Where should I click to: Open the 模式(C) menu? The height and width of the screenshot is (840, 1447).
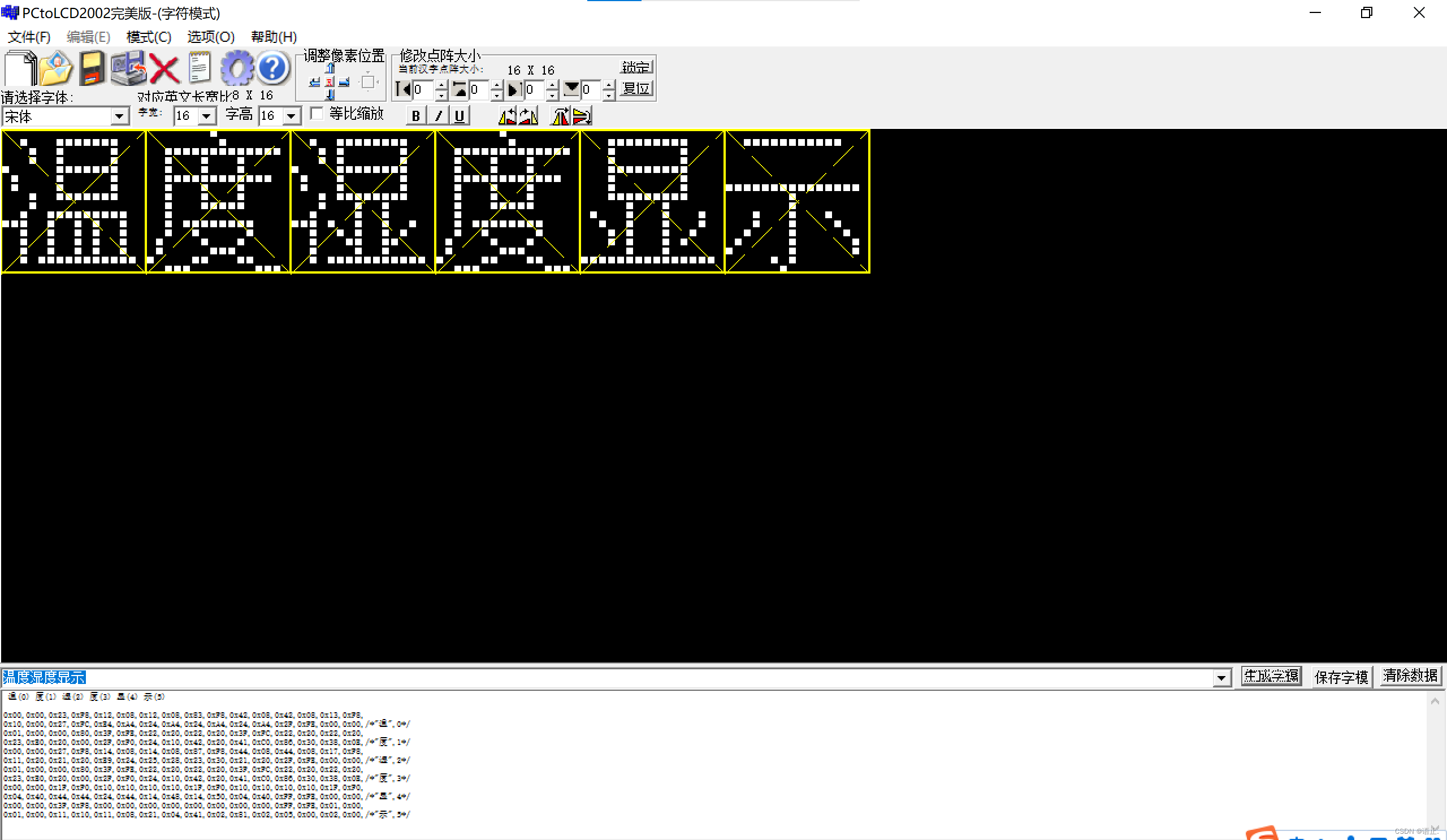[x=148, y=37]
